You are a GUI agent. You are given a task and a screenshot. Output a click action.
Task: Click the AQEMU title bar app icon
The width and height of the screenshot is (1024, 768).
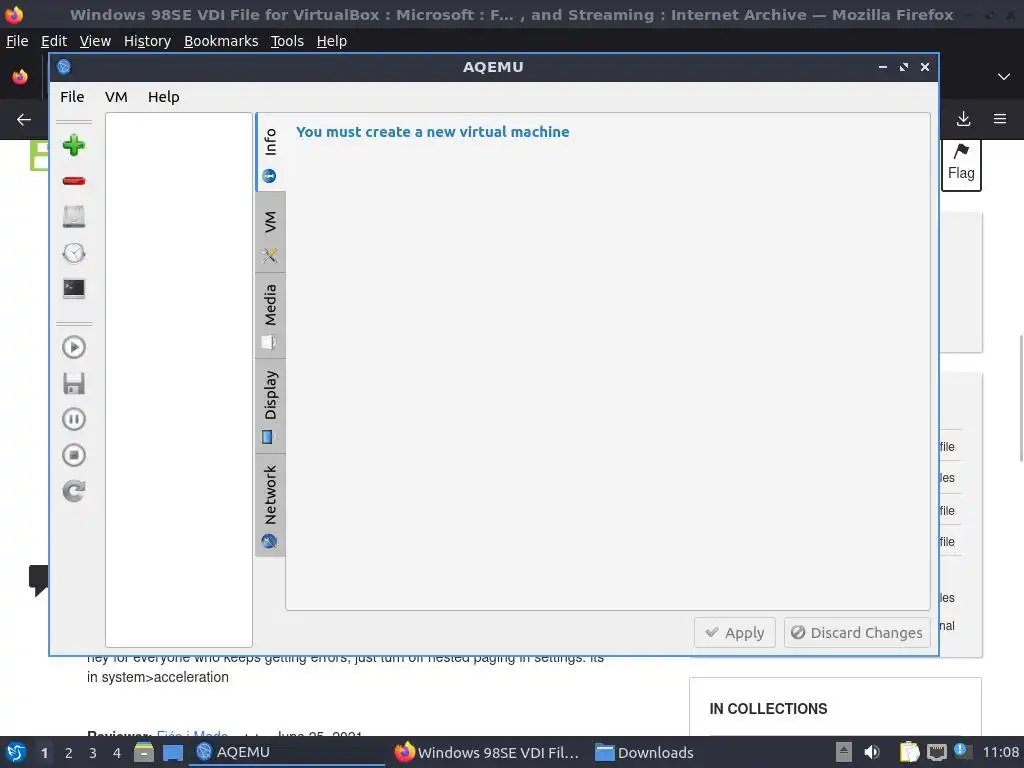coord(63,67)
